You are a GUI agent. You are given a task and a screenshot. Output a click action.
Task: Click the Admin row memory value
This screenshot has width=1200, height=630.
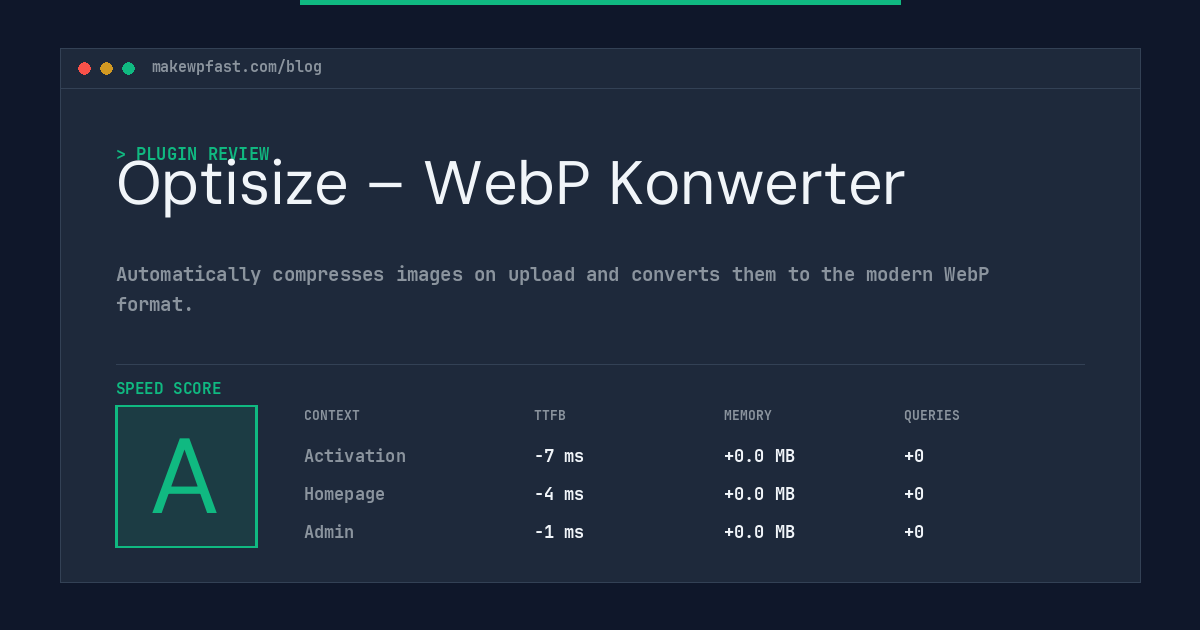pyautogui.click(x=759, y=532)
